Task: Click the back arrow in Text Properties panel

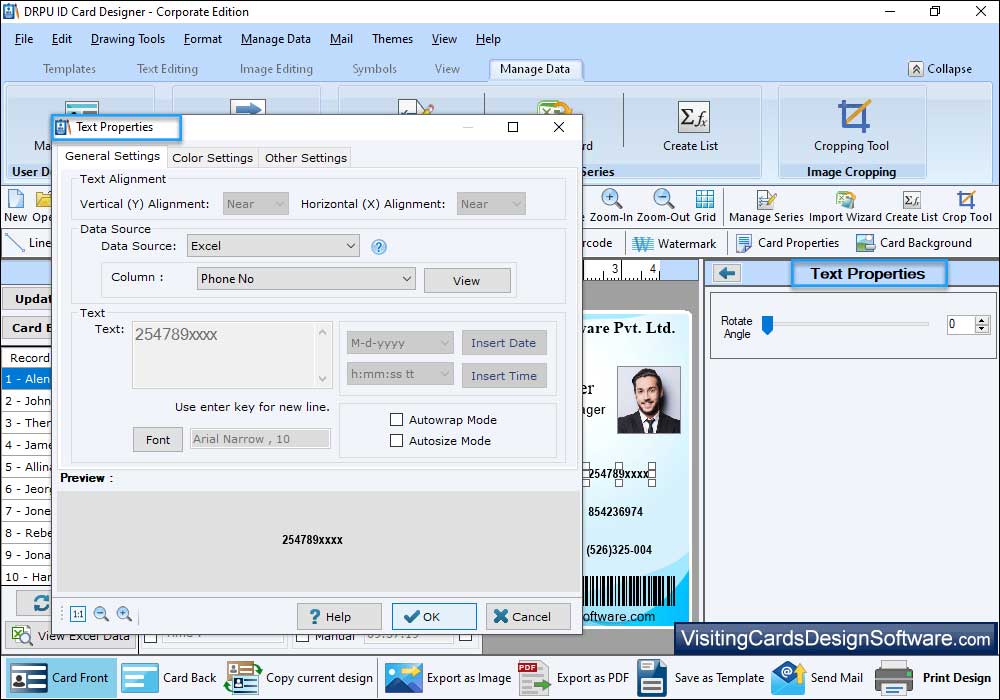Action: pos(726,273)
